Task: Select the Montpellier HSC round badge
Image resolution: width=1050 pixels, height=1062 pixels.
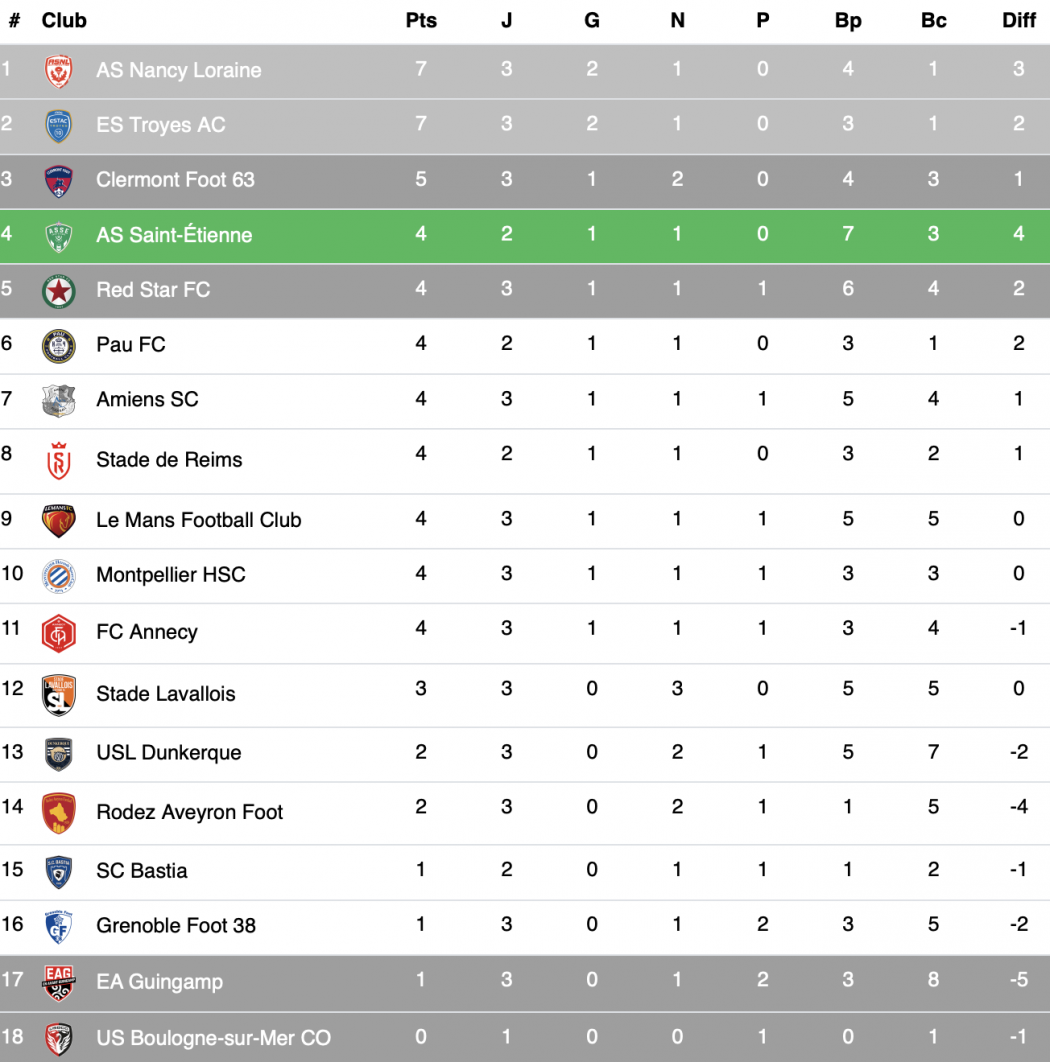Action: click(x=58, y=576)
